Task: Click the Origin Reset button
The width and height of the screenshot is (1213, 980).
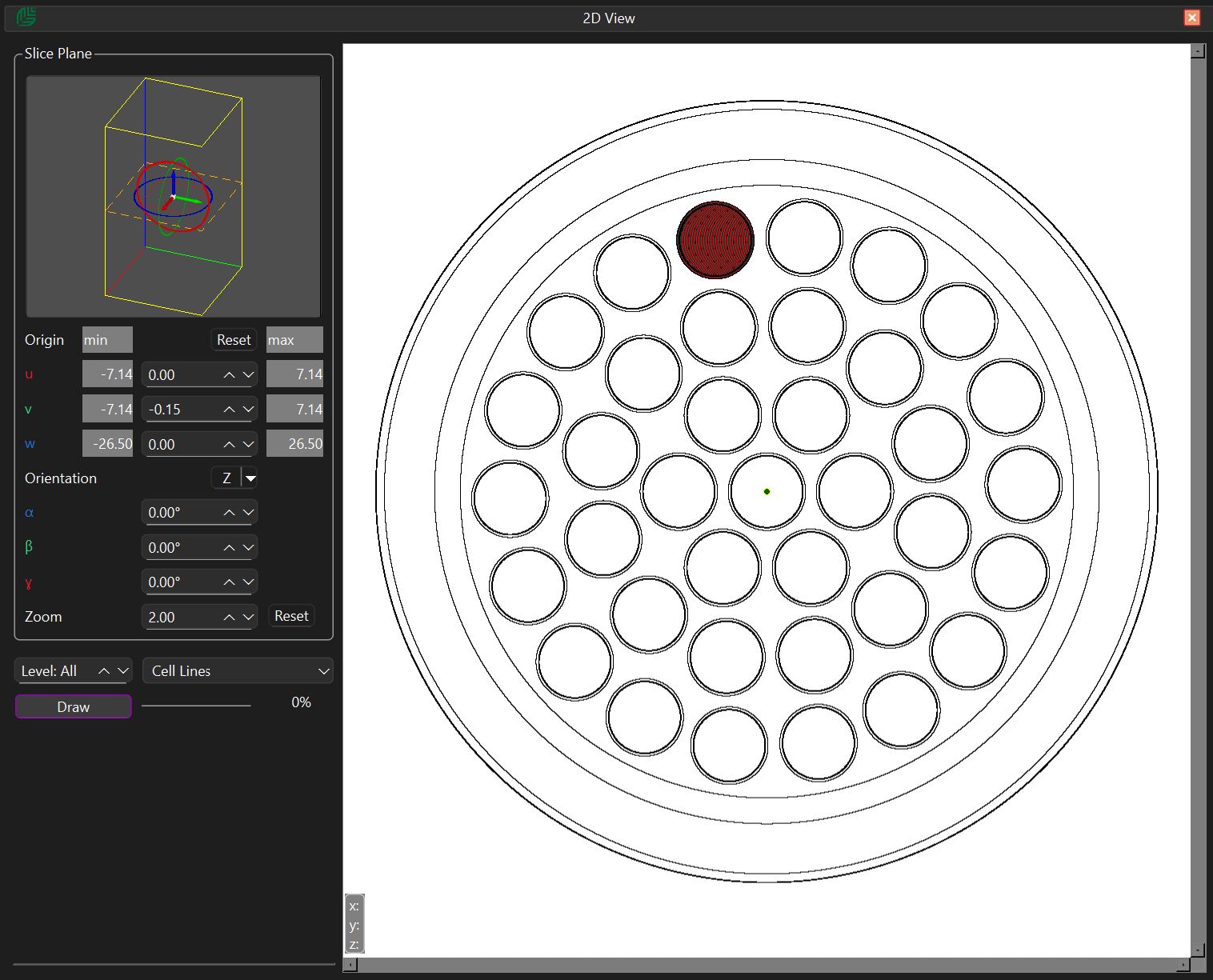Action: click(234, 340)
